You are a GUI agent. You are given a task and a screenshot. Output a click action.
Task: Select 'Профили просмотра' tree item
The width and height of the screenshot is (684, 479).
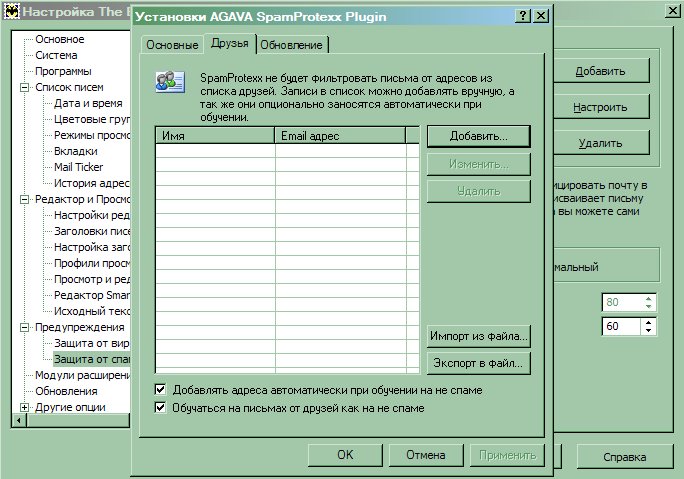pos(92,263)
